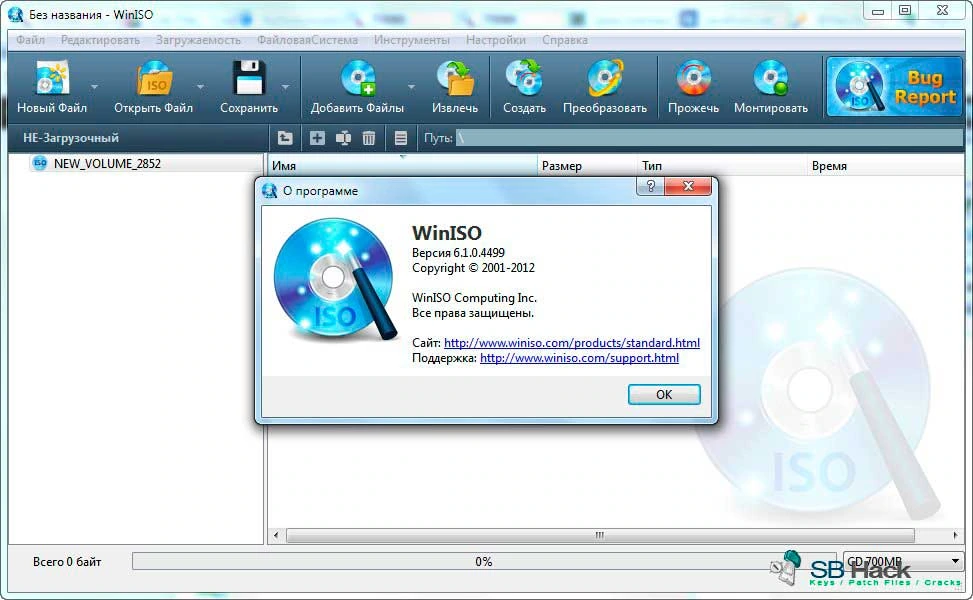This screenshot has height=600, width=973.
Task: Click the list view icon before Путь
Action: tap(401, 138)
